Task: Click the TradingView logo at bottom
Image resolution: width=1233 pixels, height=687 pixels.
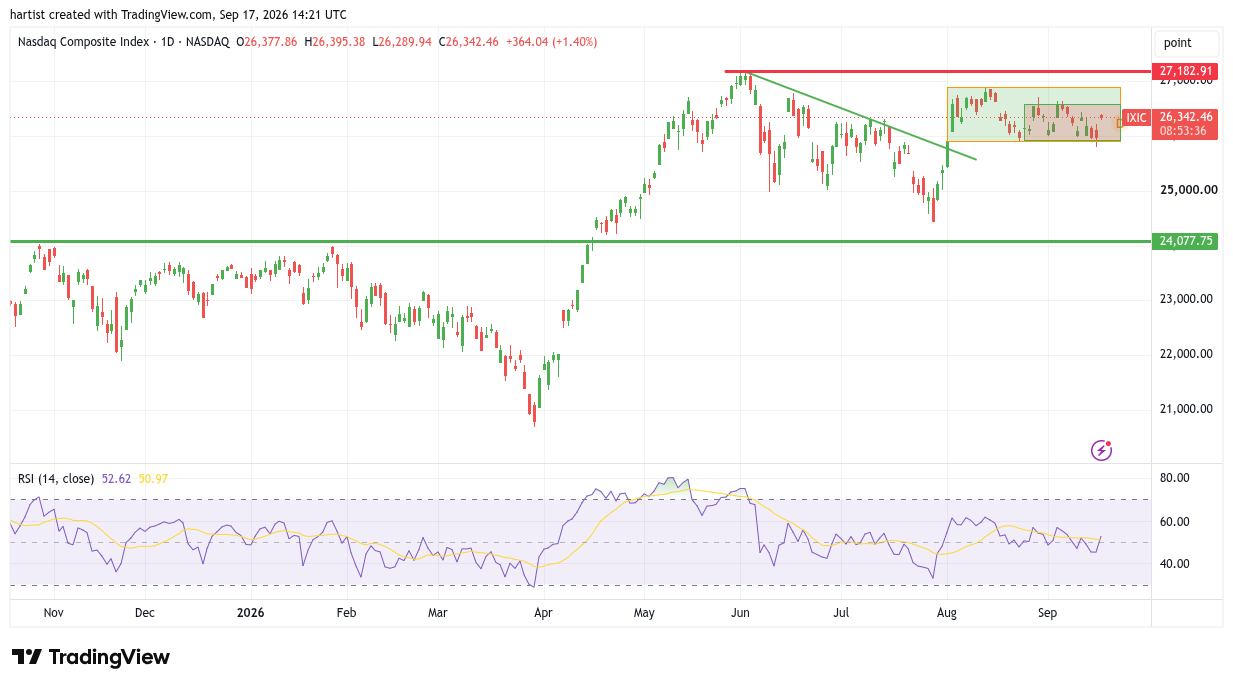Action: [91, 657]
